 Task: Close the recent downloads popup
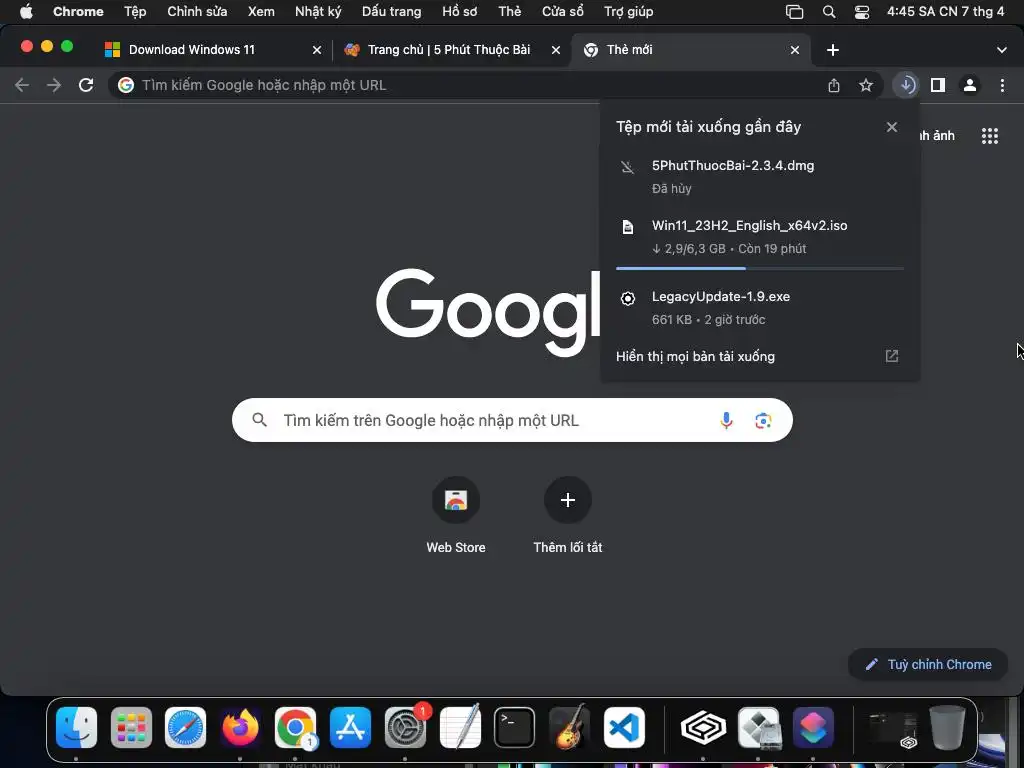point(891,127)
